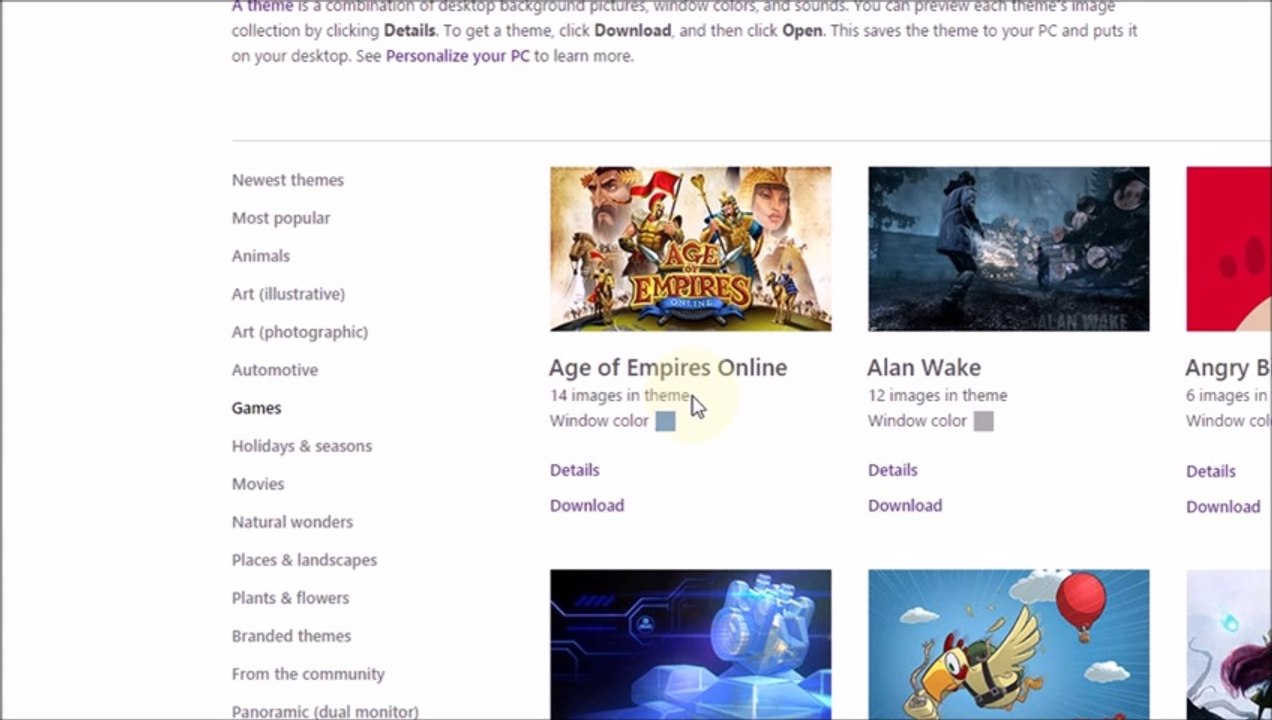1272x720 pixels.
Task: Click the Age of Empires Online title
Action: pos(668,368)
